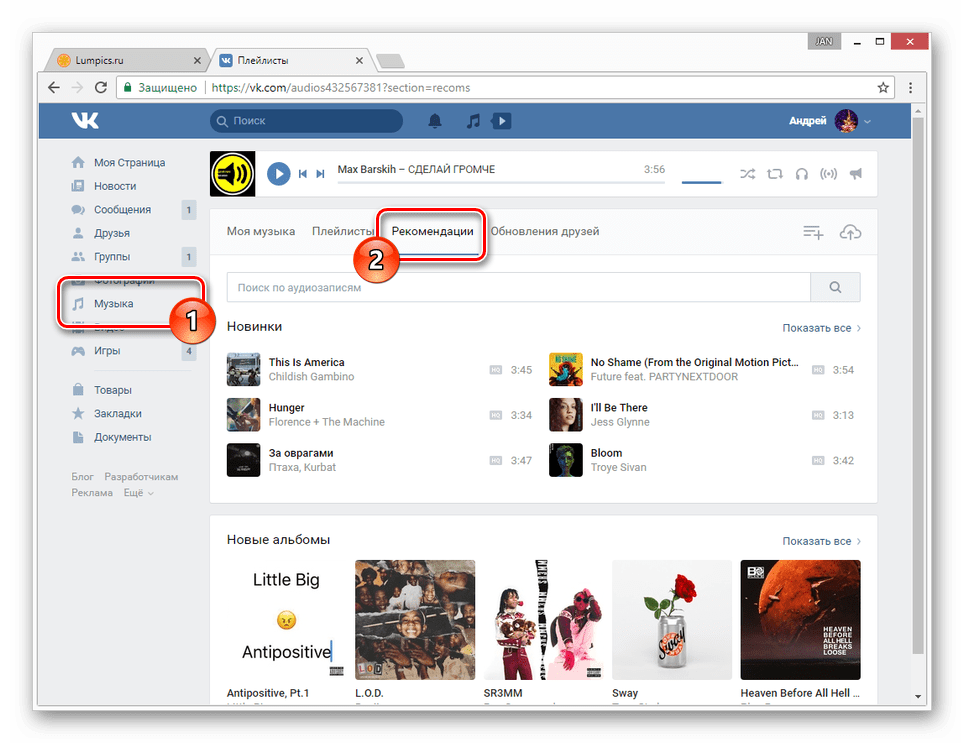This screenshot has height=743, width=964.
Task: Click the 'Разработчикам' footer link
Action: [141, 477]
